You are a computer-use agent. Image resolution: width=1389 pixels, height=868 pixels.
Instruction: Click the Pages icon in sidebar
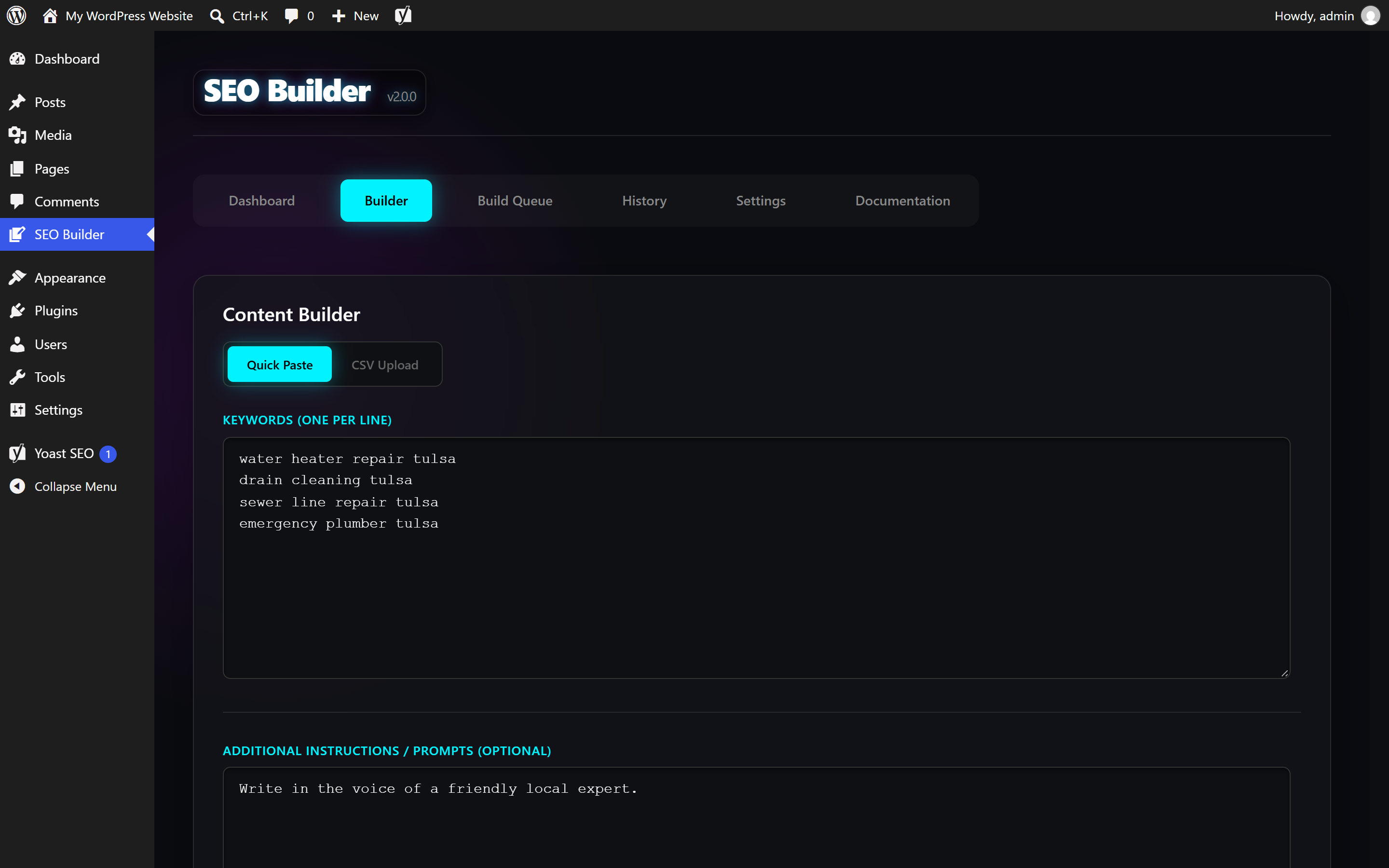click(17, 168)
